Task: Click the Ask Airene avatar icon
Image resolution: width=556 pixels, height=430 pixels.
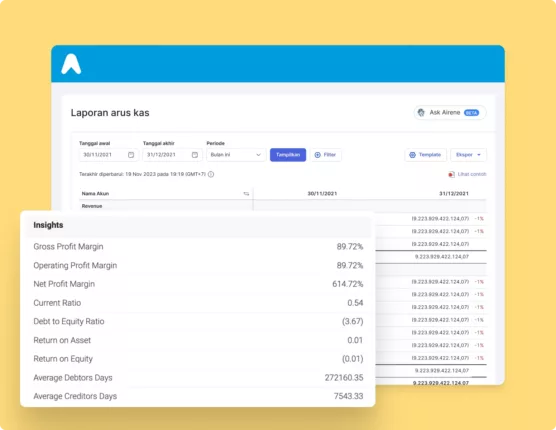Action: [421, 113]
